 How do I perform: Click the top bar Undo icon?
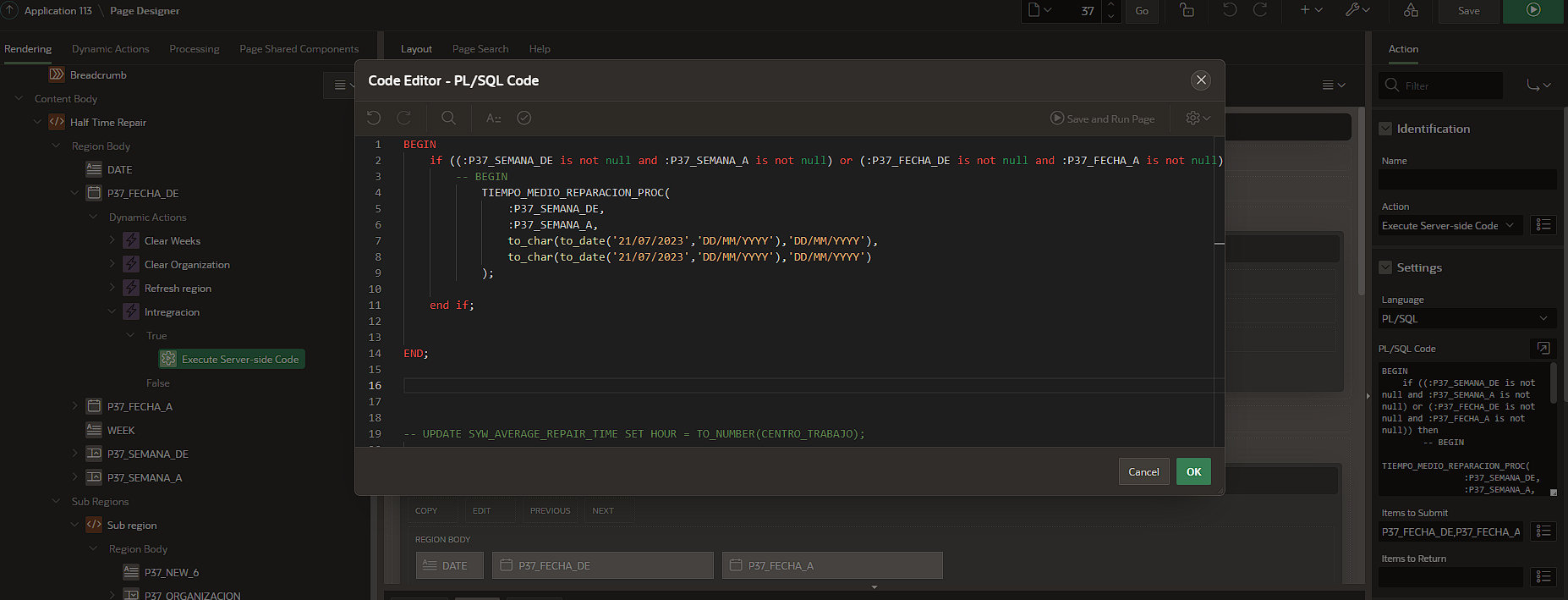tap(1230, 10)
